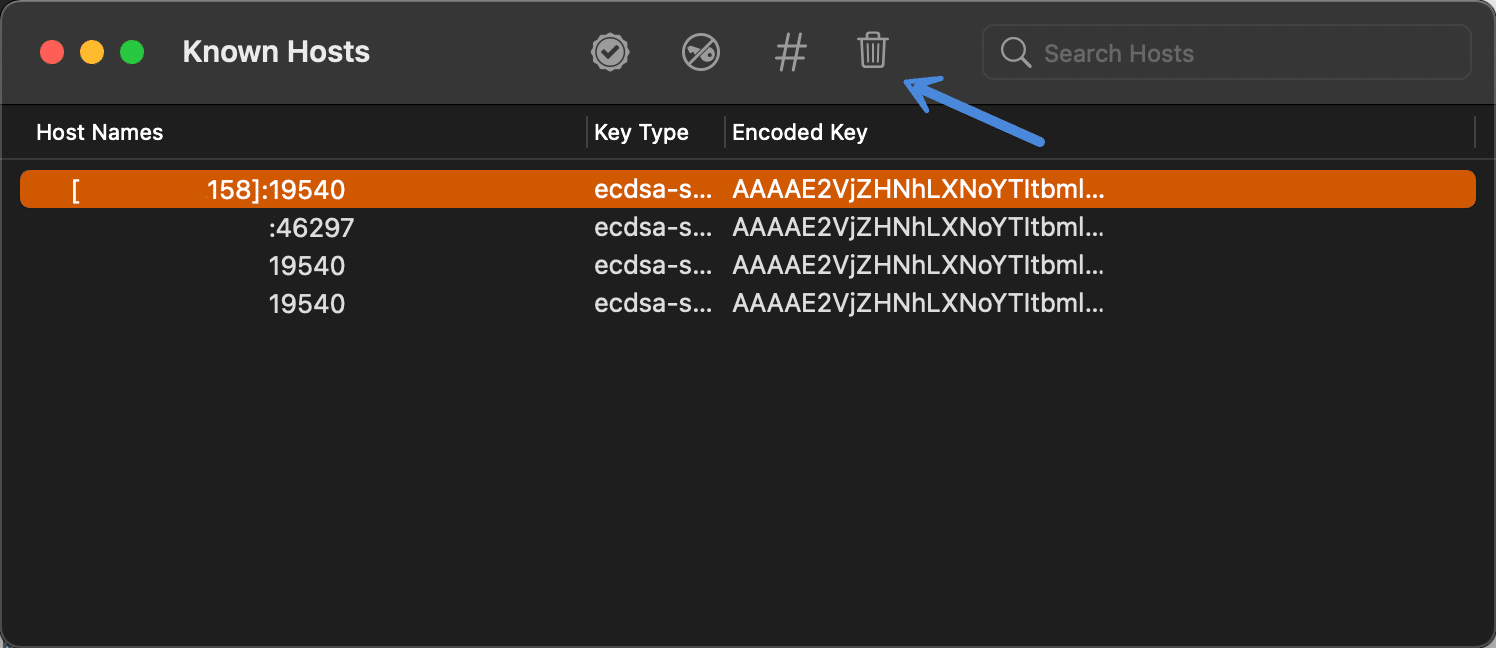Viewport: 1496px width, 648px height.
Task: Click the Known Hosts window title
Action: tap(276, 51)
